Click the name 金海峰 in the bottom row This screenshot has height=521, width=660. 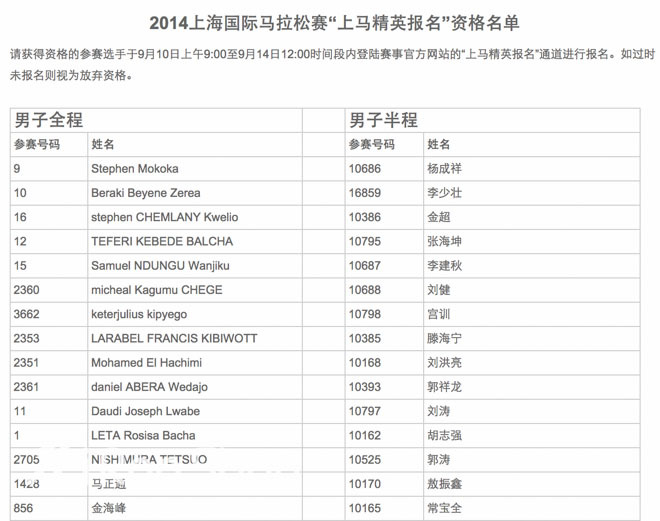point(109,508)
